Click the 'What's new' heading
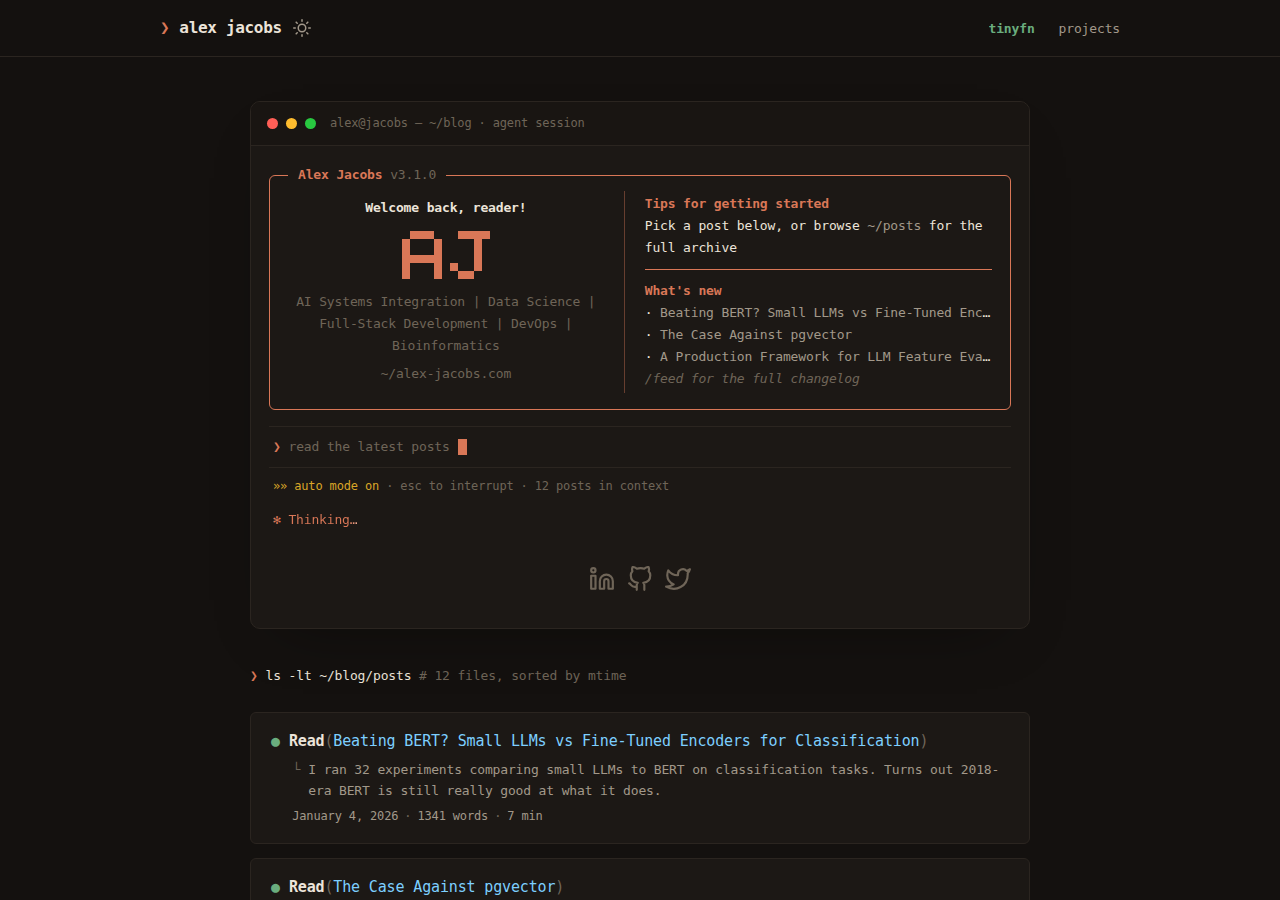Screen dimensions: 1280x900 tap(683, 290)
